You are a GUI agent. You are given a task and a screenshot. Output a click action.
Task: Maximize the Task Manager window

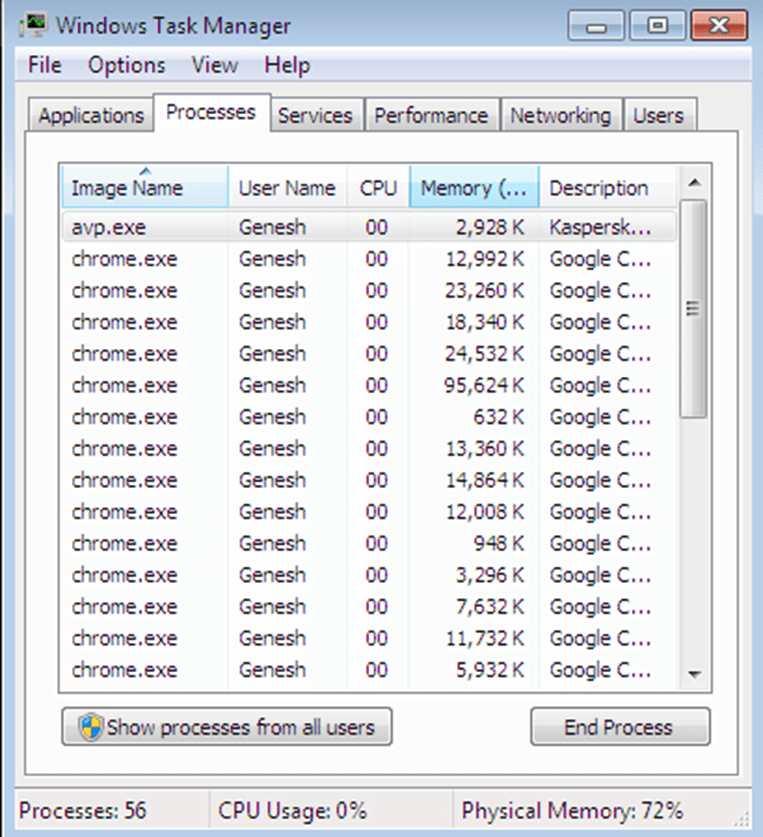click(657, 25)
